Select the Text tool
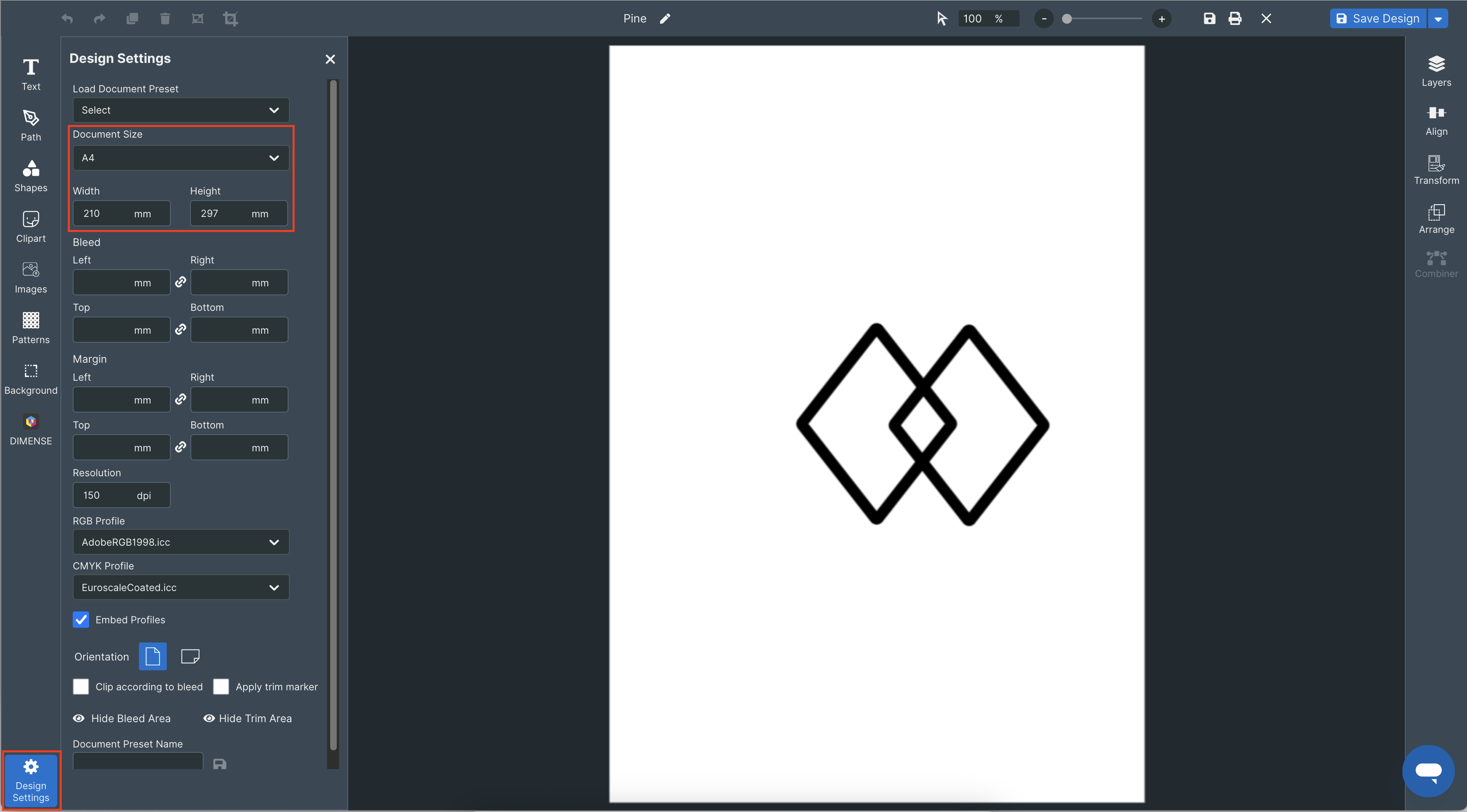 (31, 75)
